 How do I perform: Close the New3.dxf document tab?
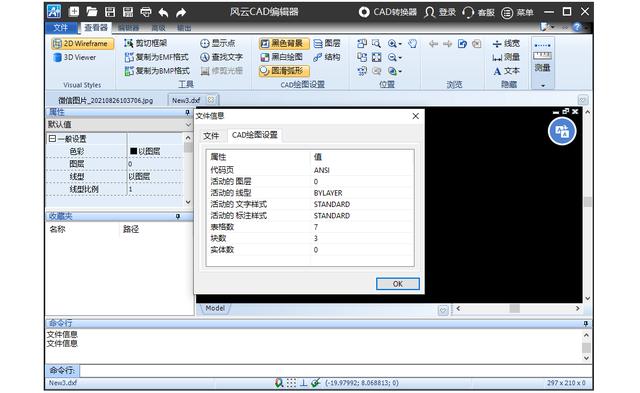[x=211, y=100]
